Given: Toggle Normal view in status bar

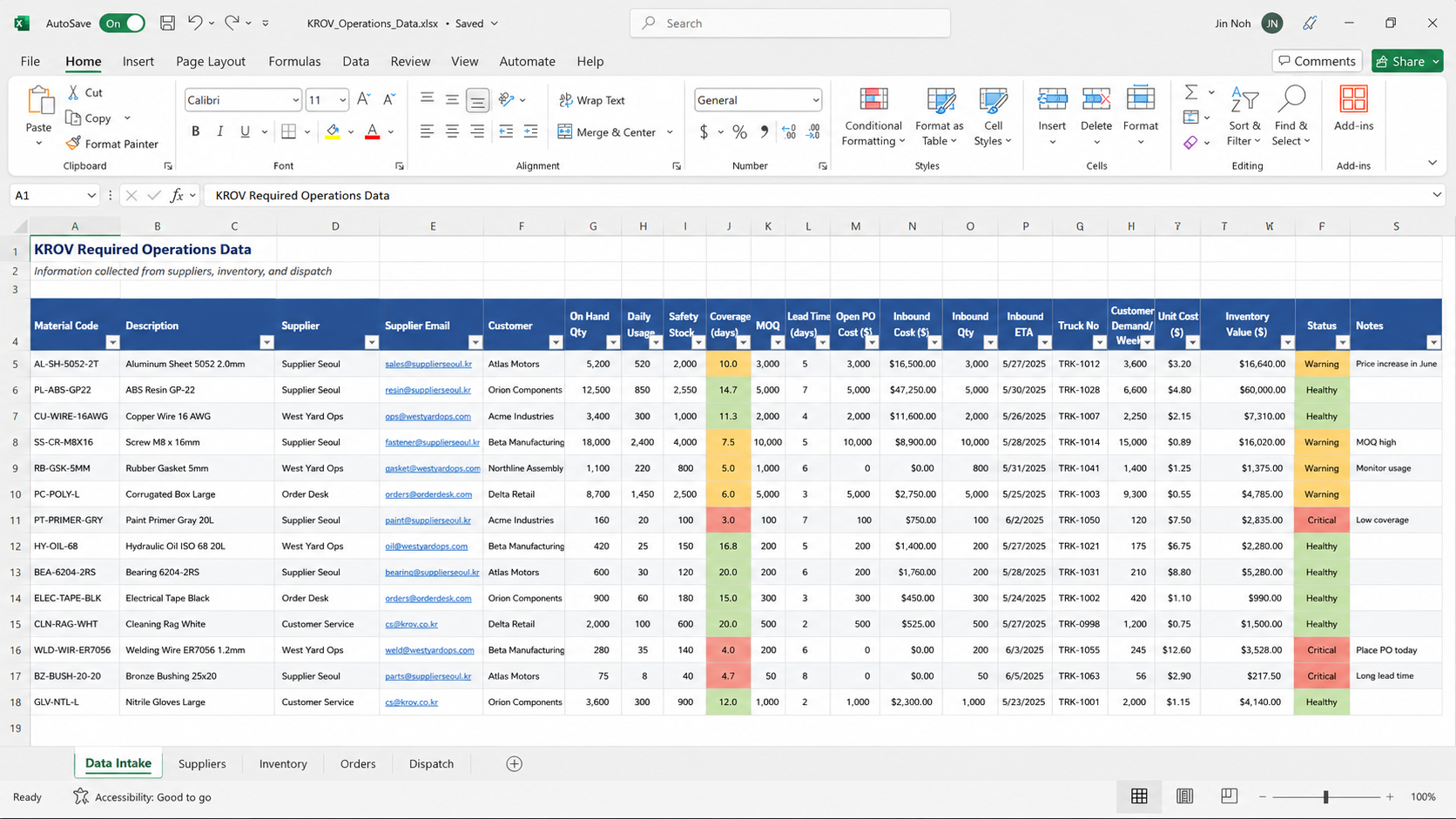Looking at the screenshot, I should tap(1139, 796).
